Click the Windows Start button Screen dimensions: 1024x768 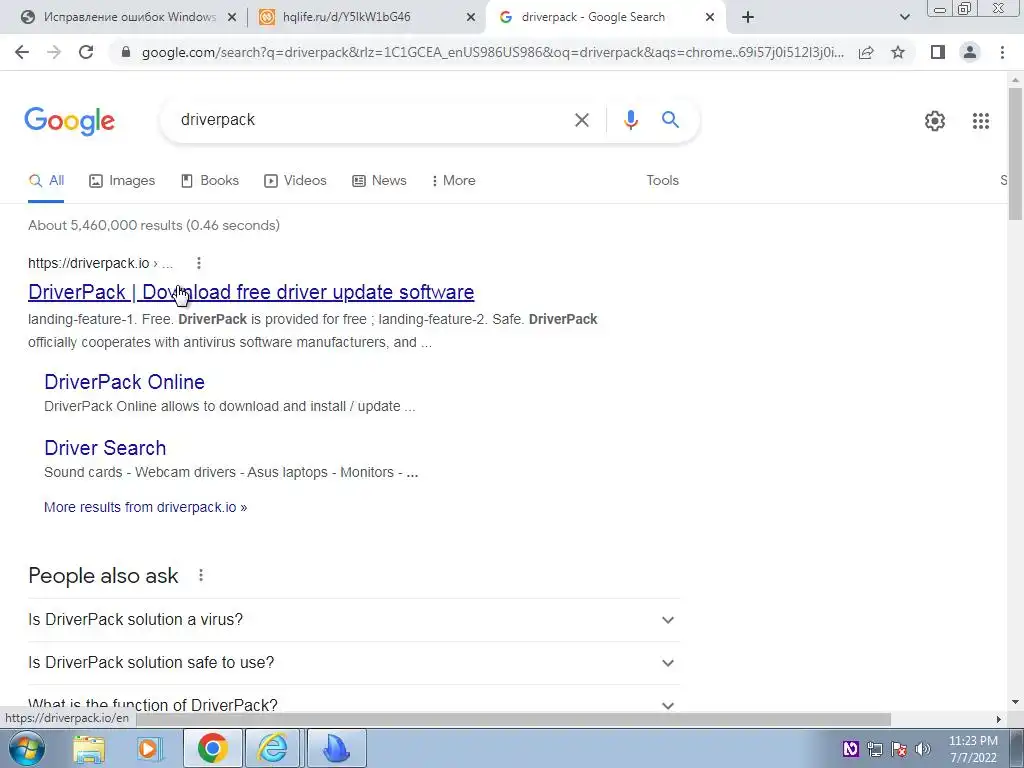27,748
